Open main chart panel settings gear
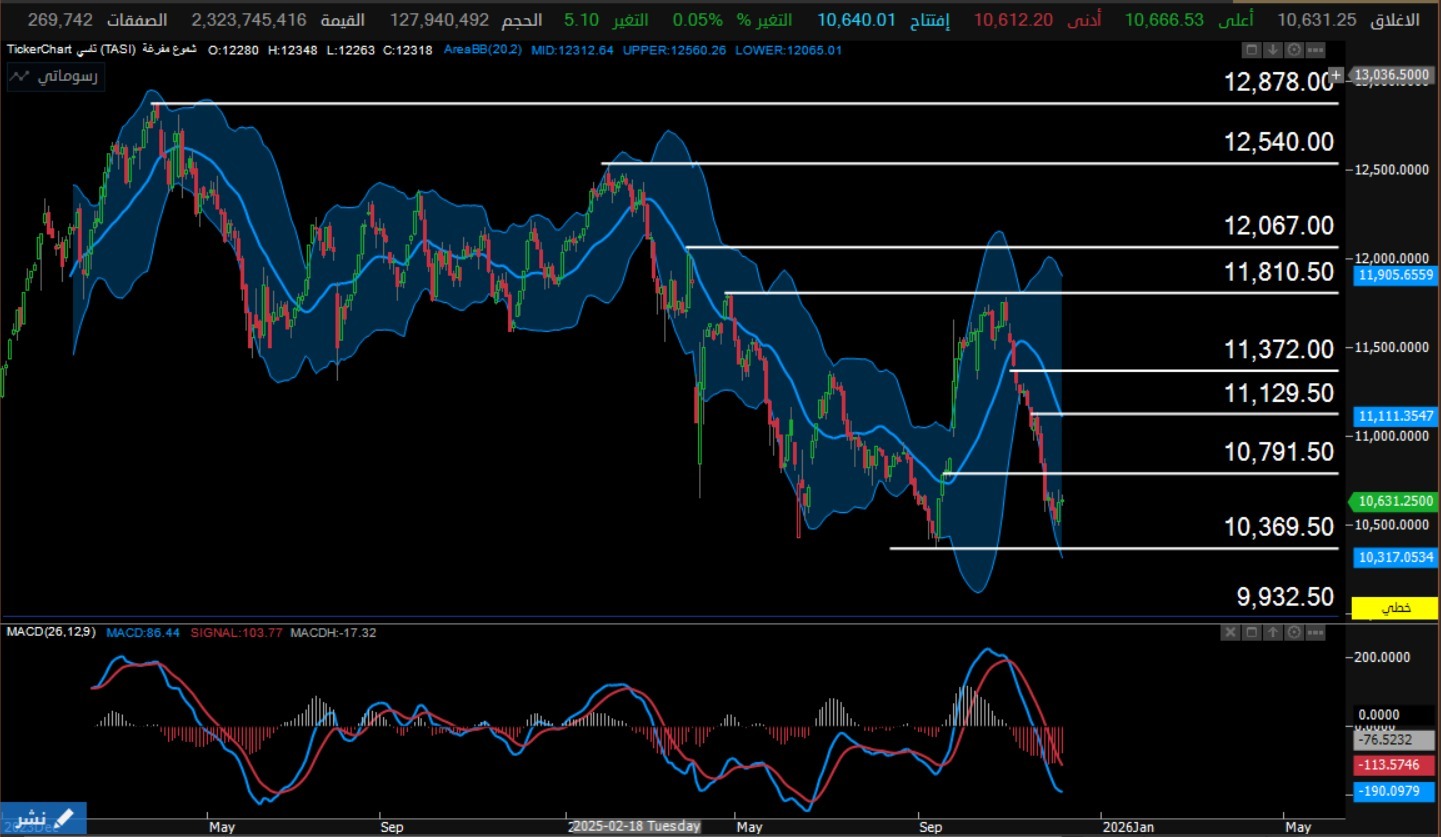Viewport: 1441px width, 837px height. (x=1294, y=49)
